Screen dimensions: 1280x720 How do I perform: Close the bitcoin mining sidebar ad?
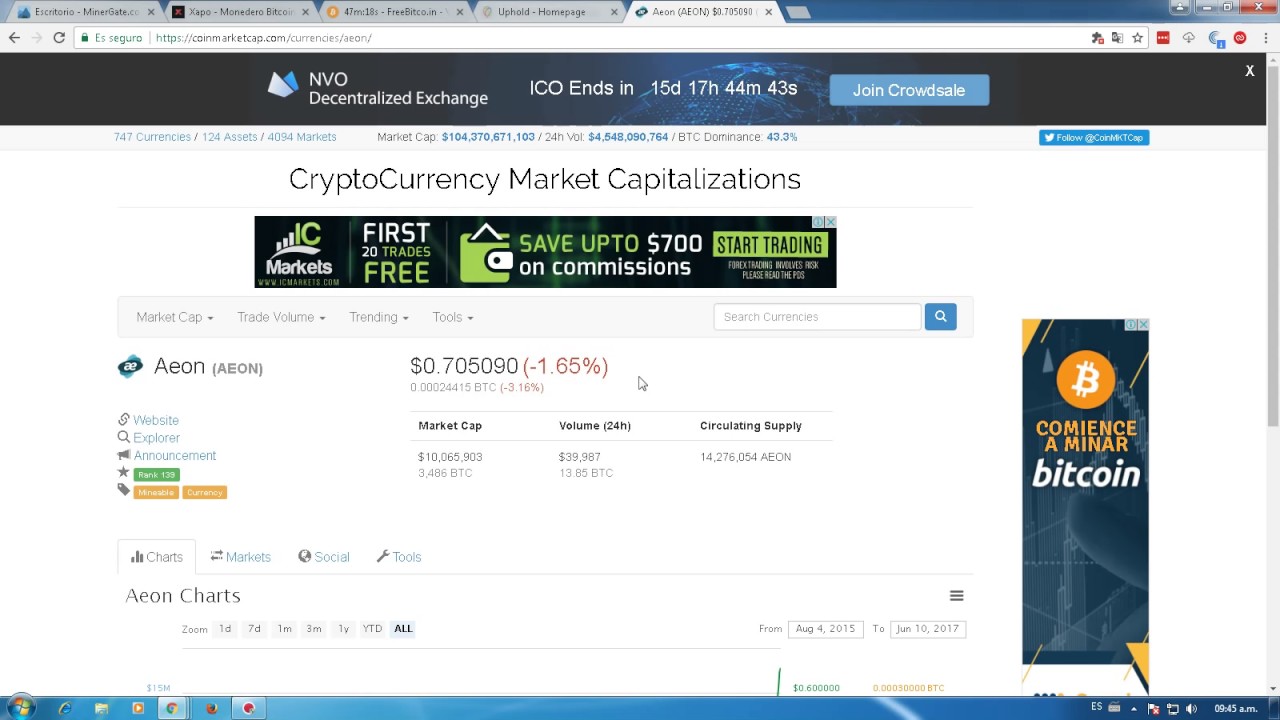(x=1143, y=325)
